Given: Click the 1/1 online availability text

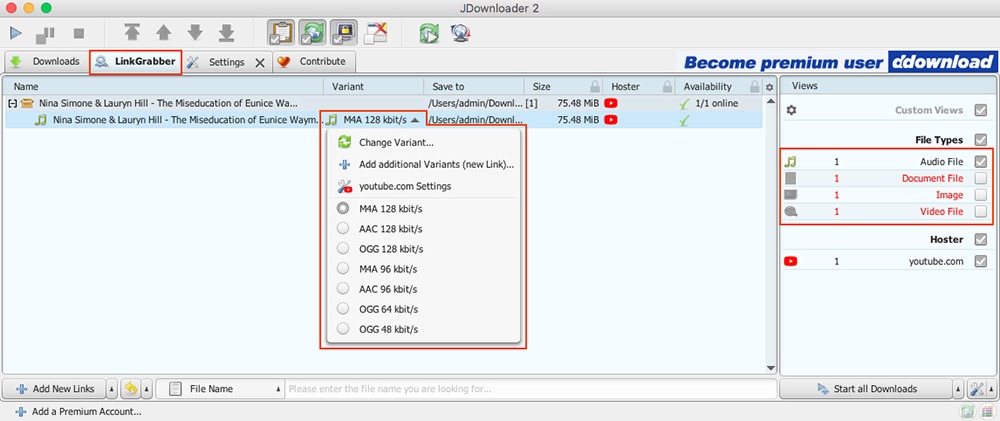Looking at the screenshot, I should click(x=717, y=103).
